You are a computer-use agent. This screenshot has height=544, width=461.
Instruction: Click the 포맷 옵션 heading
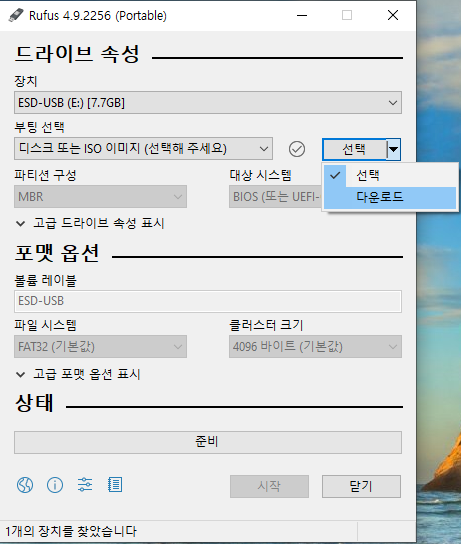click(57, 253)
